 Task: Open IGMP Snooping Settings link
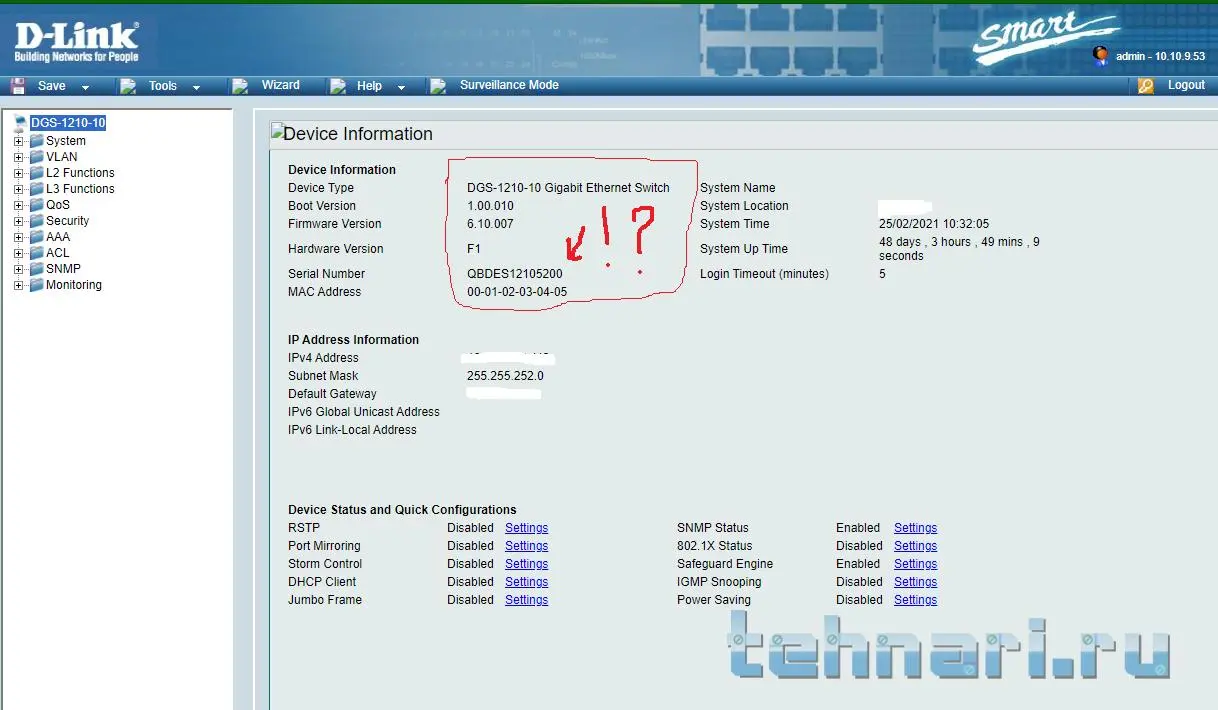tap(915, 582)
